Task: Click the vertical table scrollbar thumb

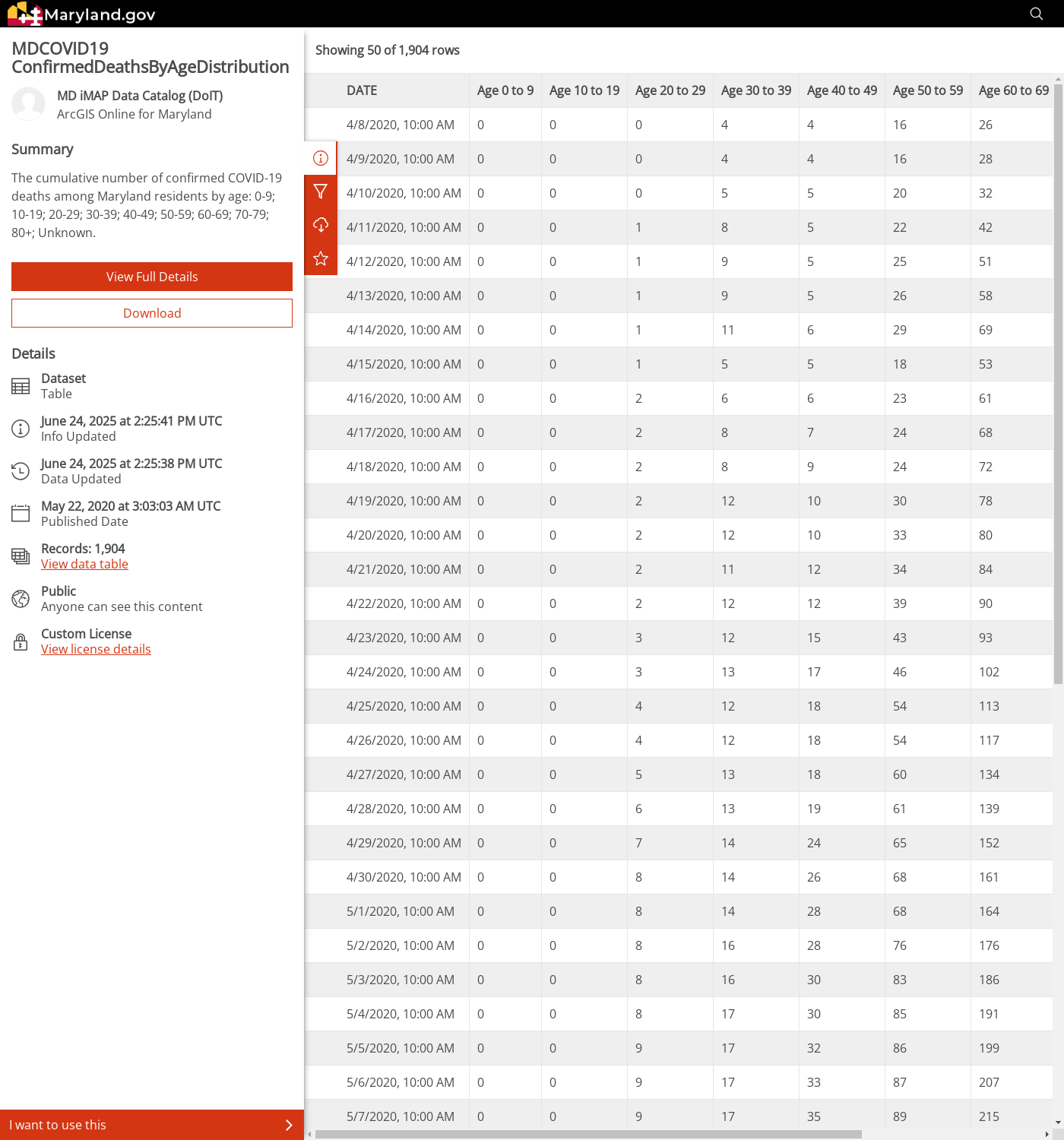Action: (1058, 380)
